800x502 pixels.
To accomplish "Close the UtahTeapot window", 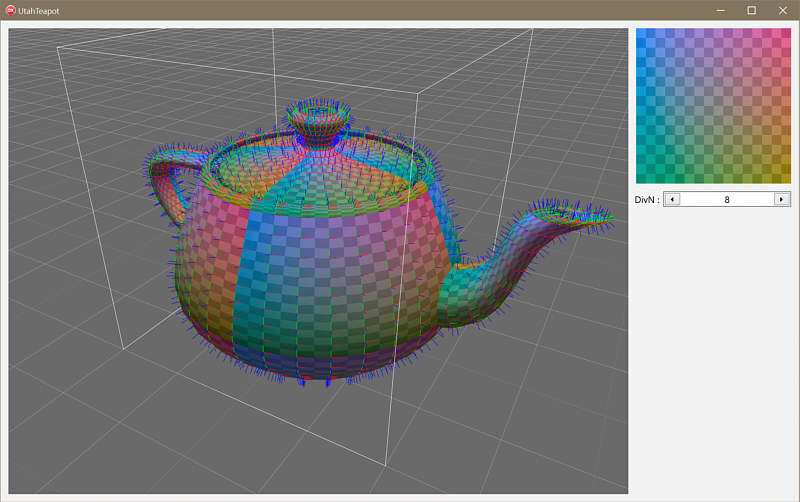I will (783, 10).
